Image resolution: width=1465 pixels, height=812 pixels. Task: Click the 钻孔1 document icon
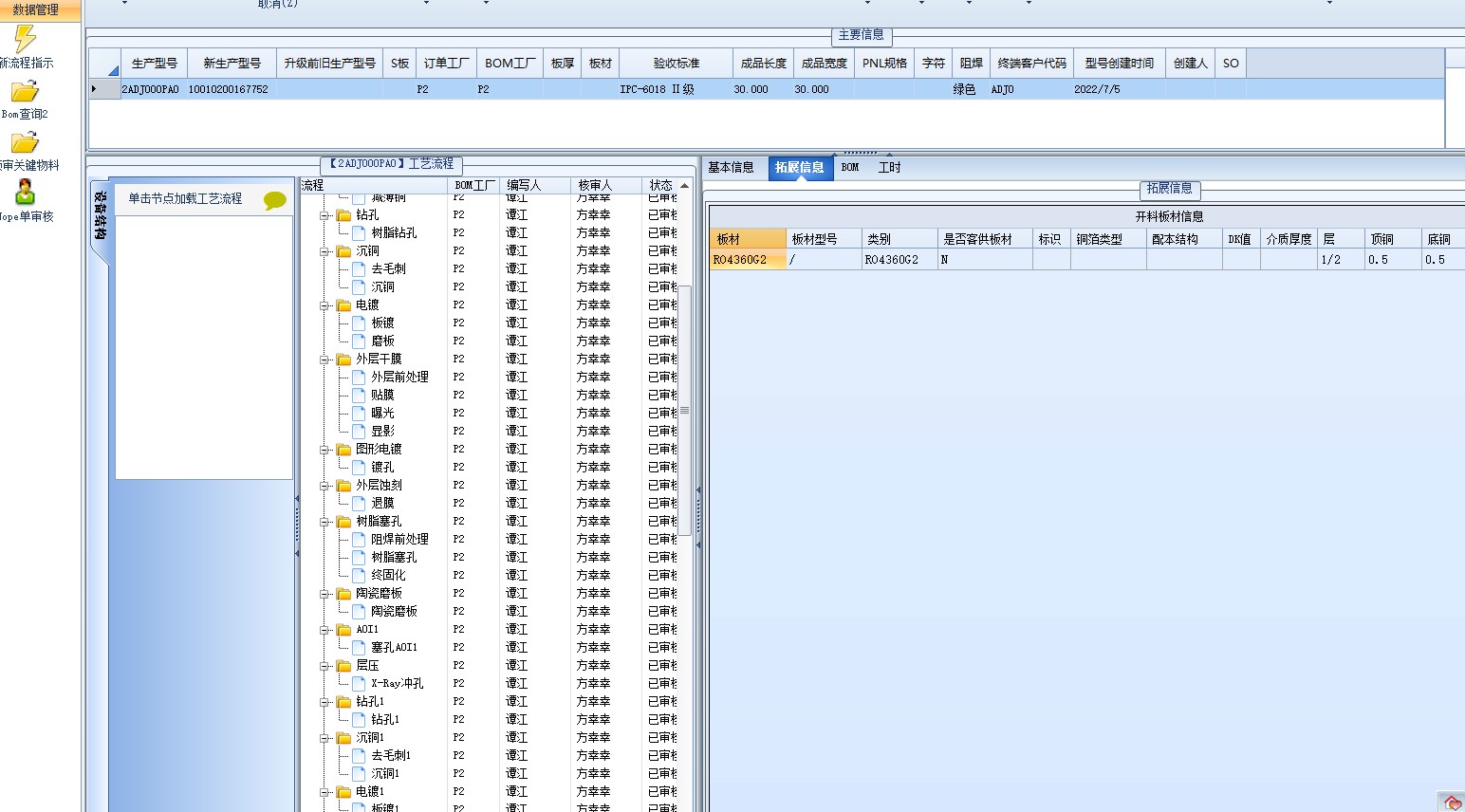point(360,720)
